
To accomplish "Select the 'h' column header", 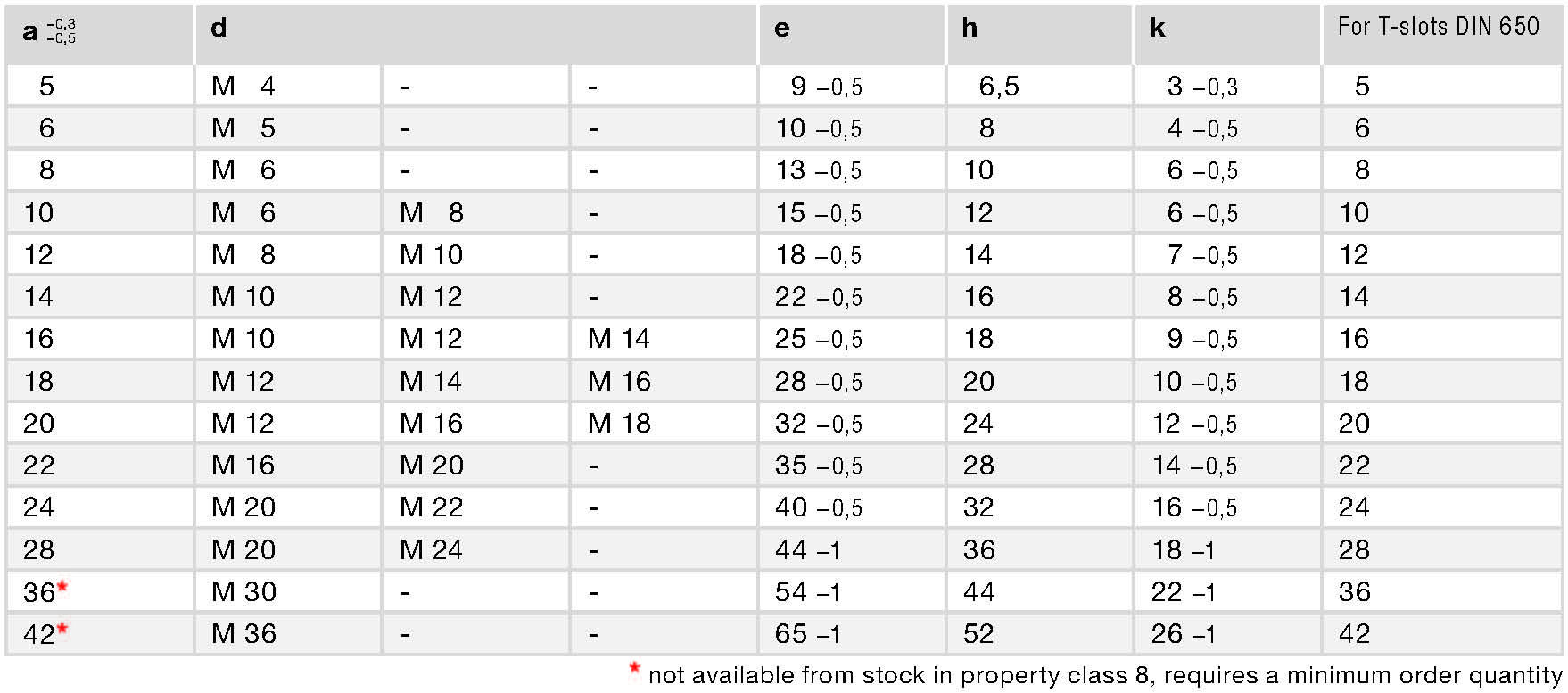I will (x=970, y=29).
